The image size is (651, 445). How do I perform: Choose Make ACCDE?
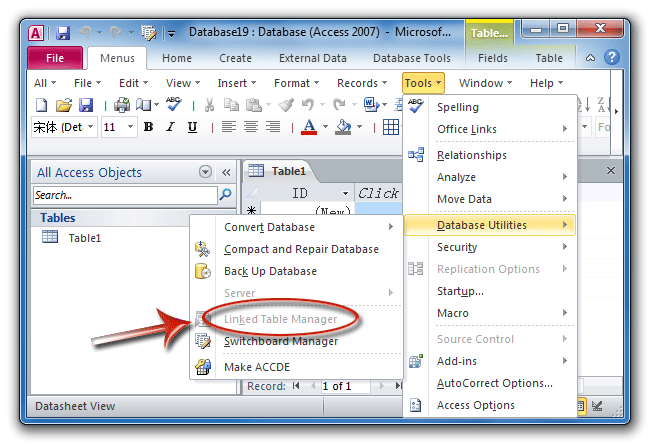(x=297, y=367)
